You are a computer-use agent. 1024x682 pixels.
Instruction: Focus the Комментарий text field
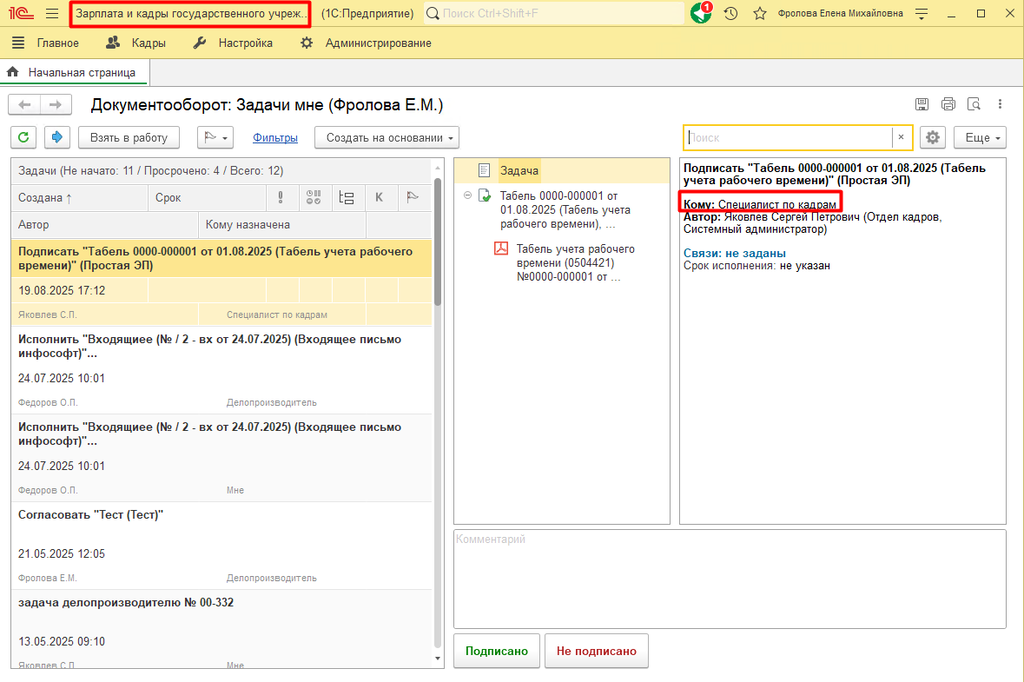[729, 578]
